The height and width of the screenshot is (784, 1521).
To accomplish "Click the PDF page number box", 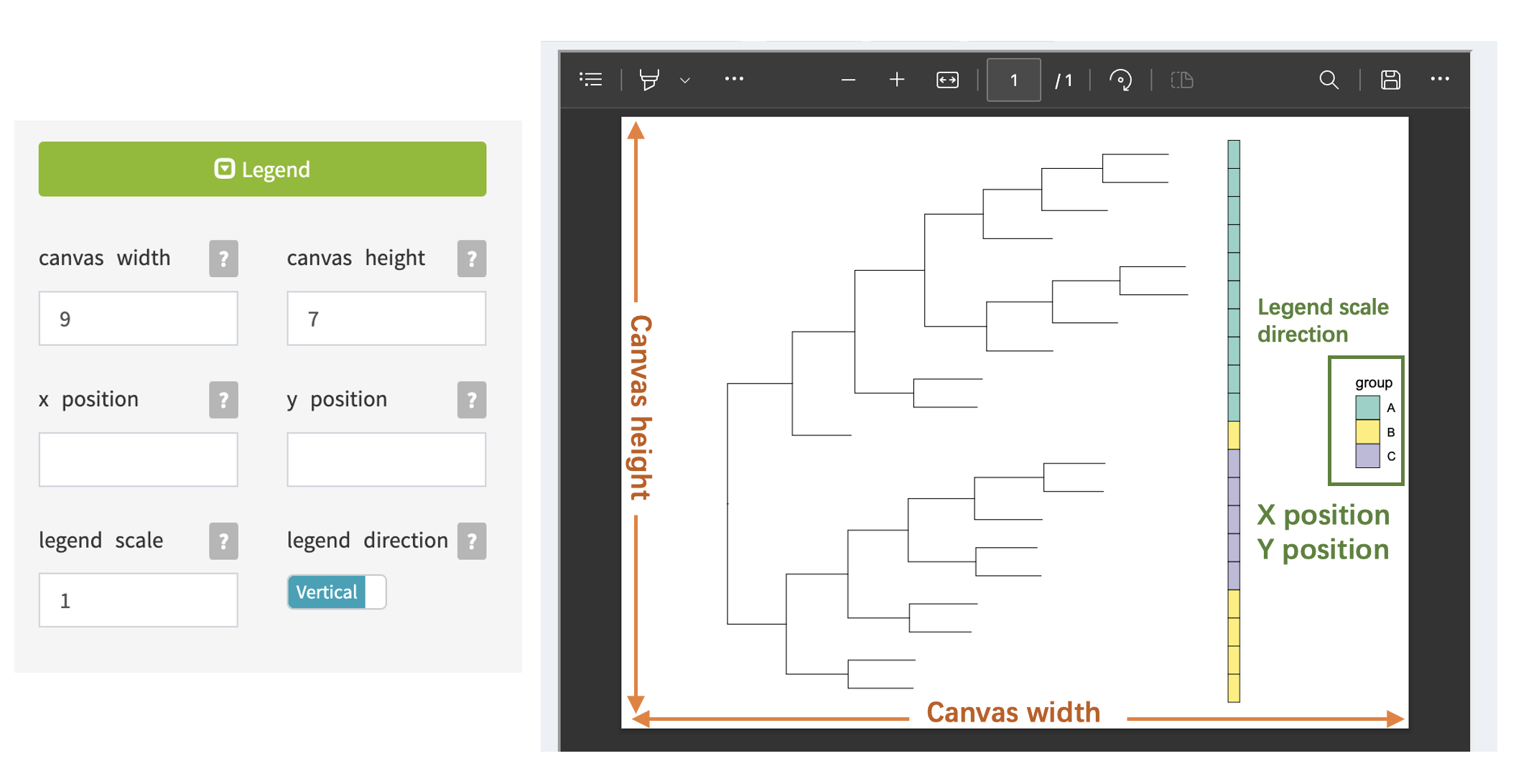I will click(1013, 80).
